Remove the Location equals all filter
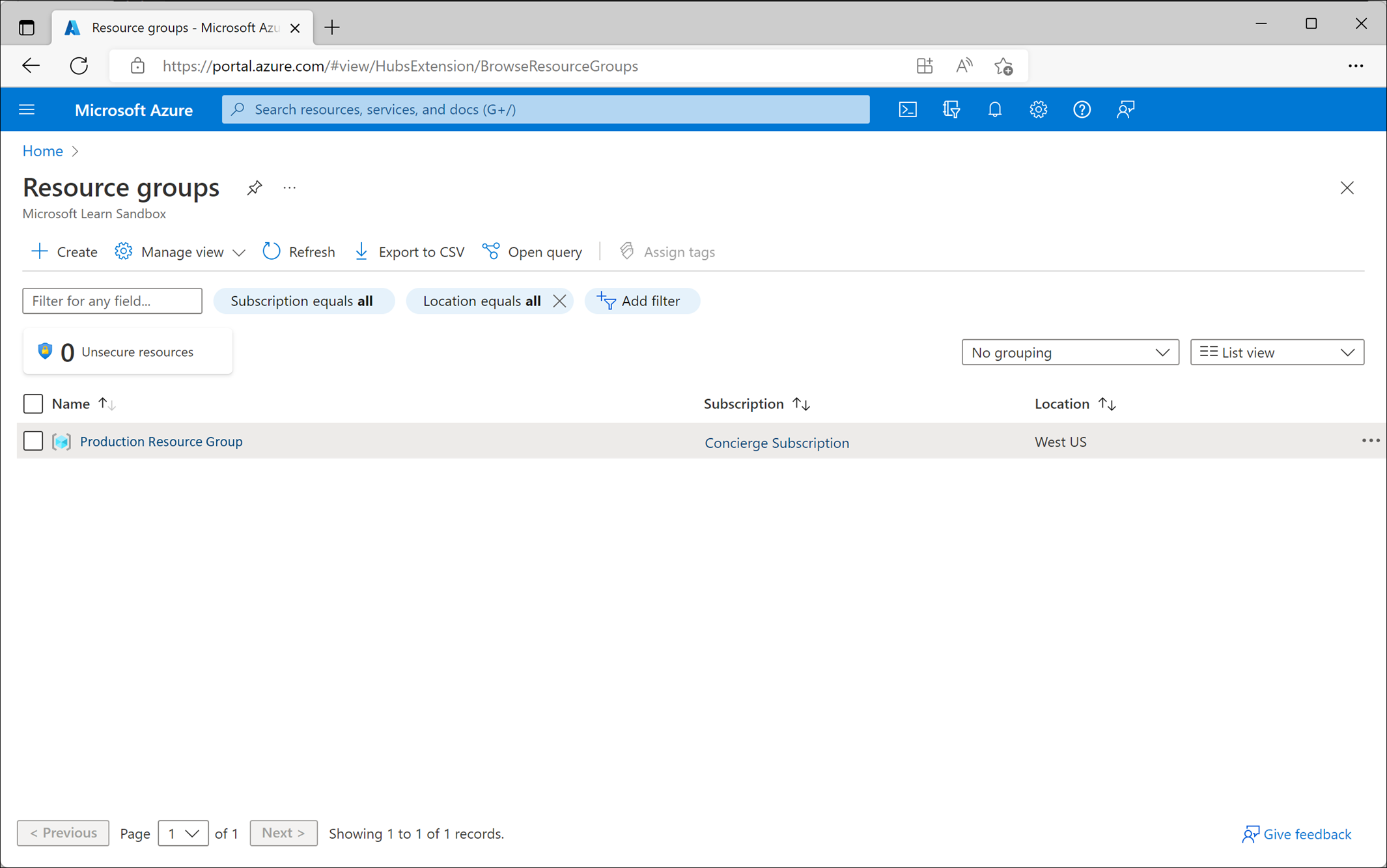 pos(559,301)
